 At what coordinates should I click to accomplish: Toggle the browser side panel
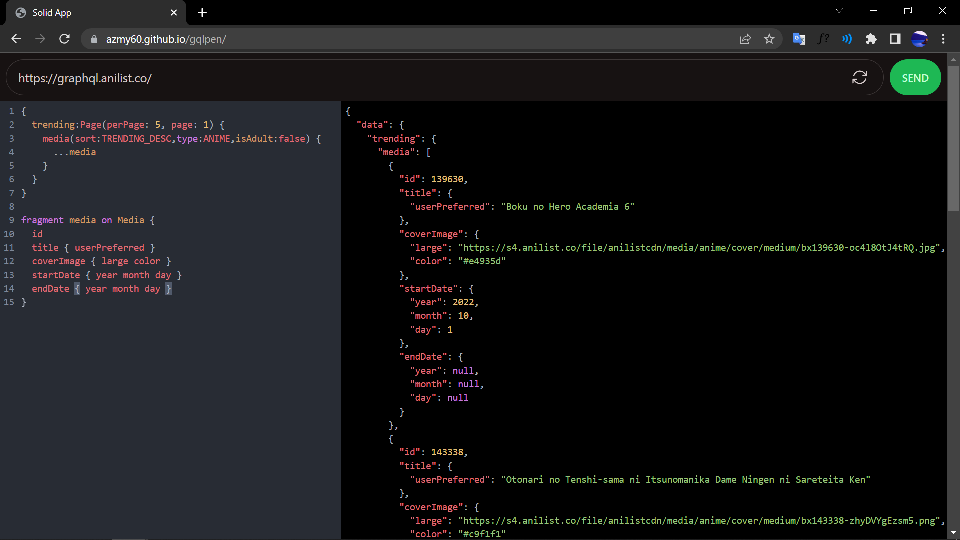click(895, 39)
